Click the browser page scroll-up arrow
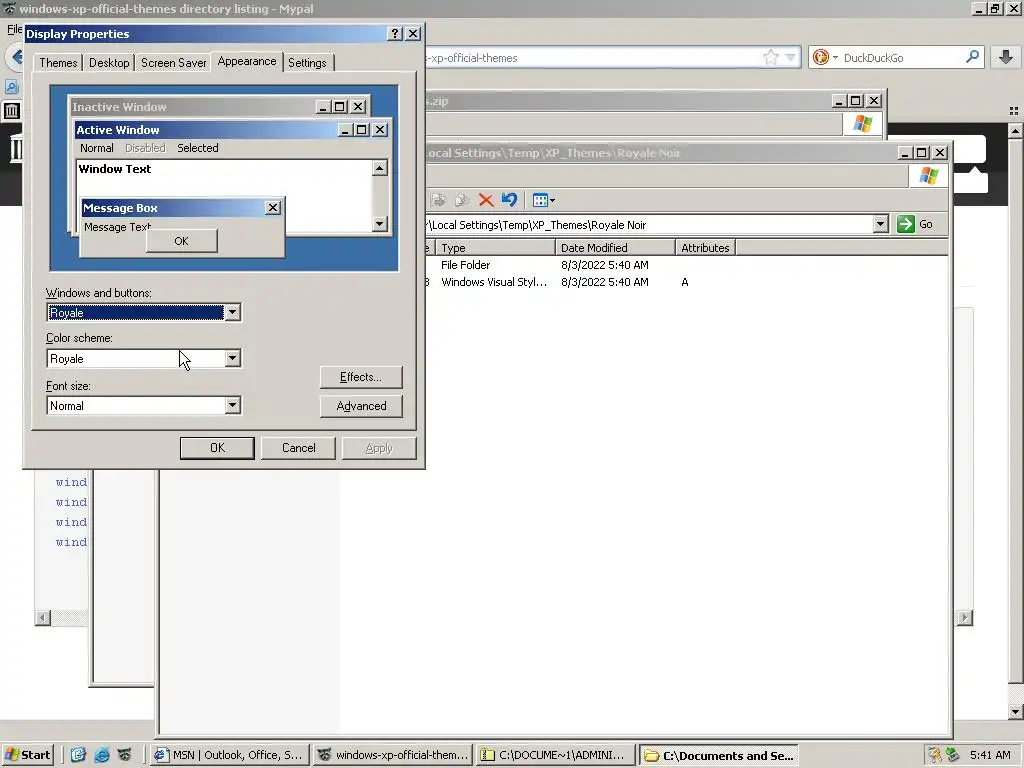 pos(1015,131)
